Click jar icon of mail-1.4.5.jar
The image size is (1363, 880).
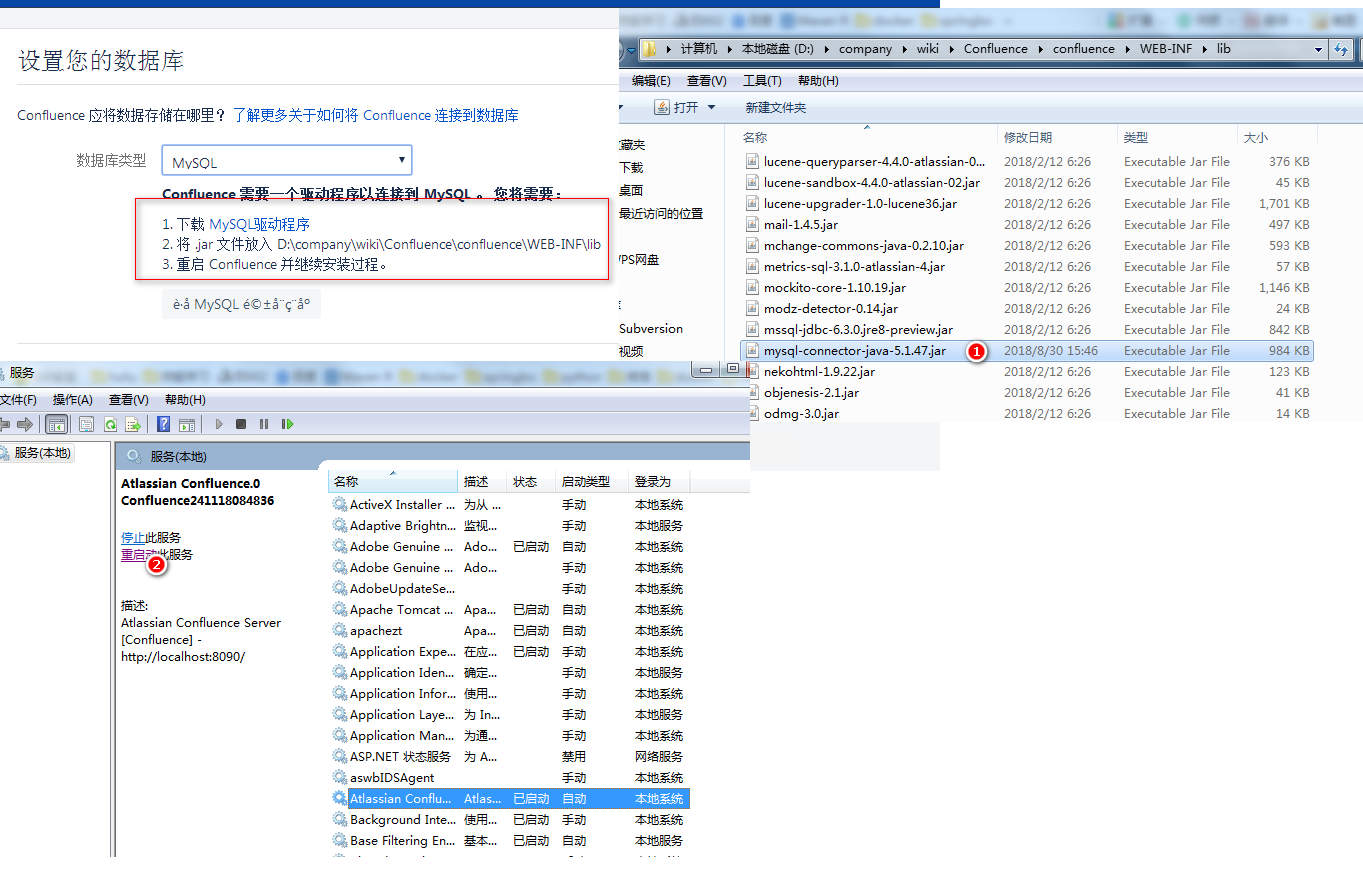click(752, 225)
